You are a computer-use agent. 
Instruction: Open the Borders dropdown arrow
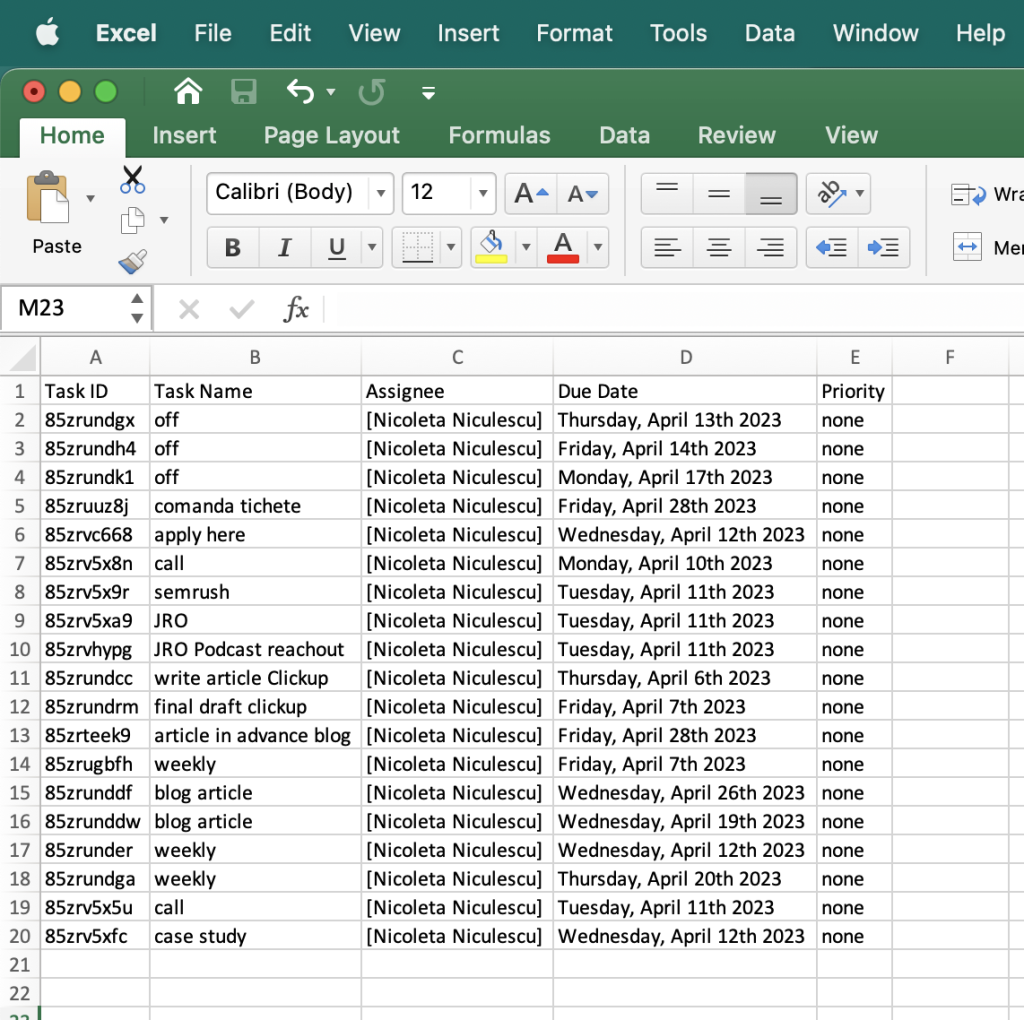click(x=451, y=247)
